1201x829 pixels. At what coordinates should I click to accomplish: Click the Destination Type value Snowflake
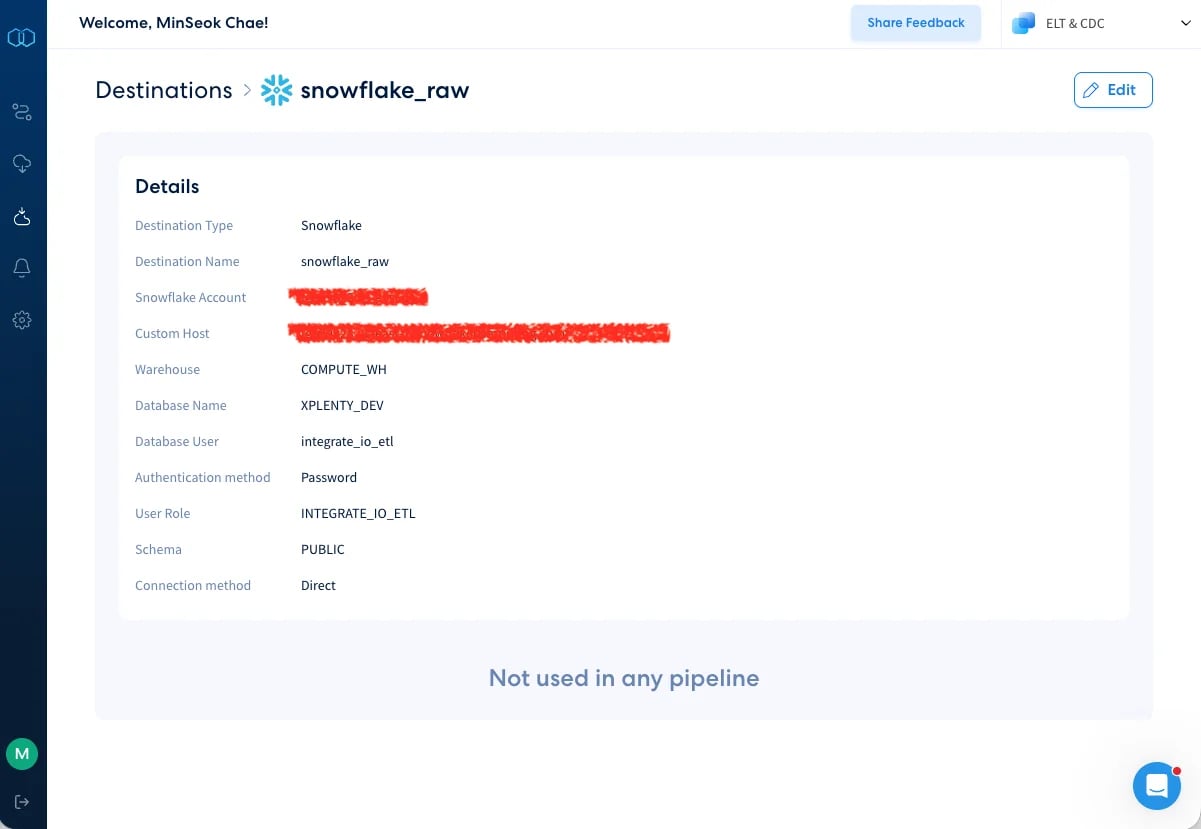331,226
